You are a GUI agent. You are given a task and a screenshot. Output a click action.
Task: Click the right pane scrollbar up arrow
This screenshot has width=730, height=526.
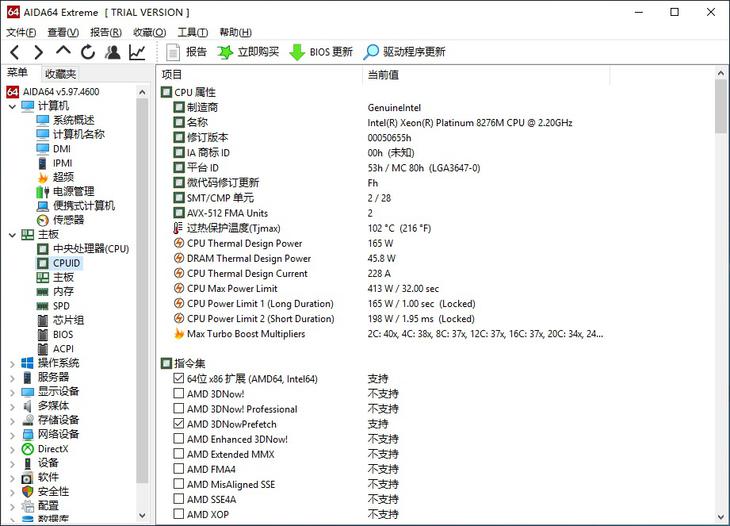(x=721, y=74)
